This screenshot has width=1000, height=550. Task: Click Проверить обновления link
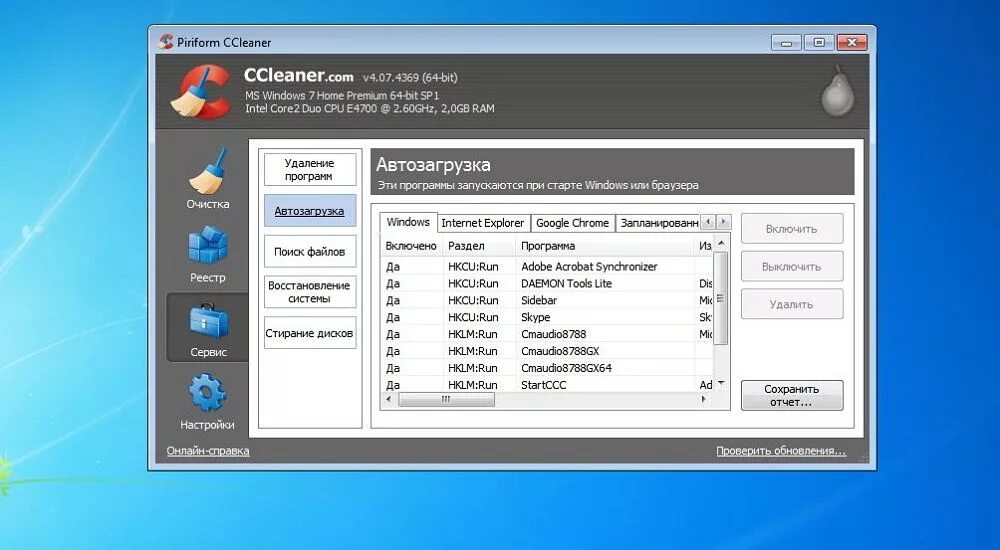(x=781, y=450)
